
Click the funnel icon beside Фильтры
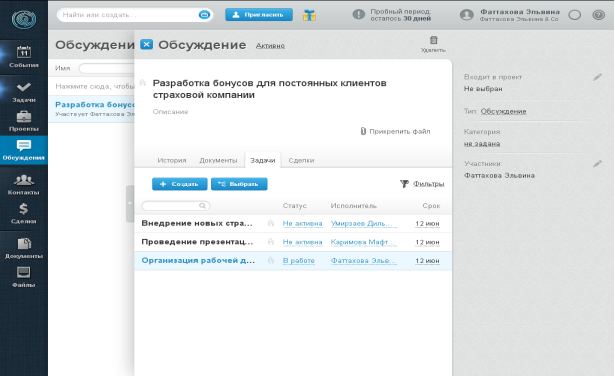coord(404,184)
